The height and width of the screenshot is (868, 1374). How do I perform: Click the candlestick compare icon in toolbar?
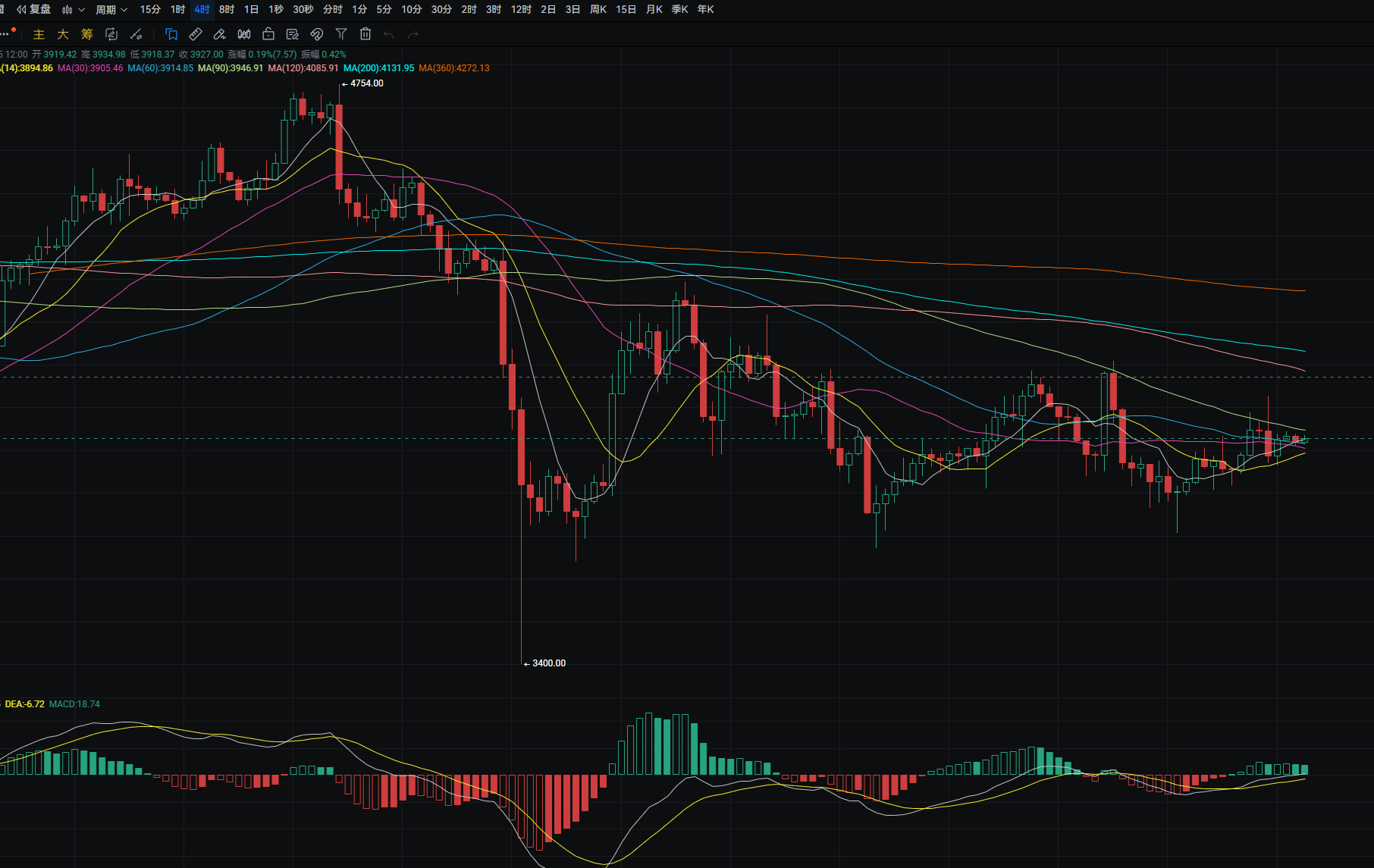coord(244,34)
